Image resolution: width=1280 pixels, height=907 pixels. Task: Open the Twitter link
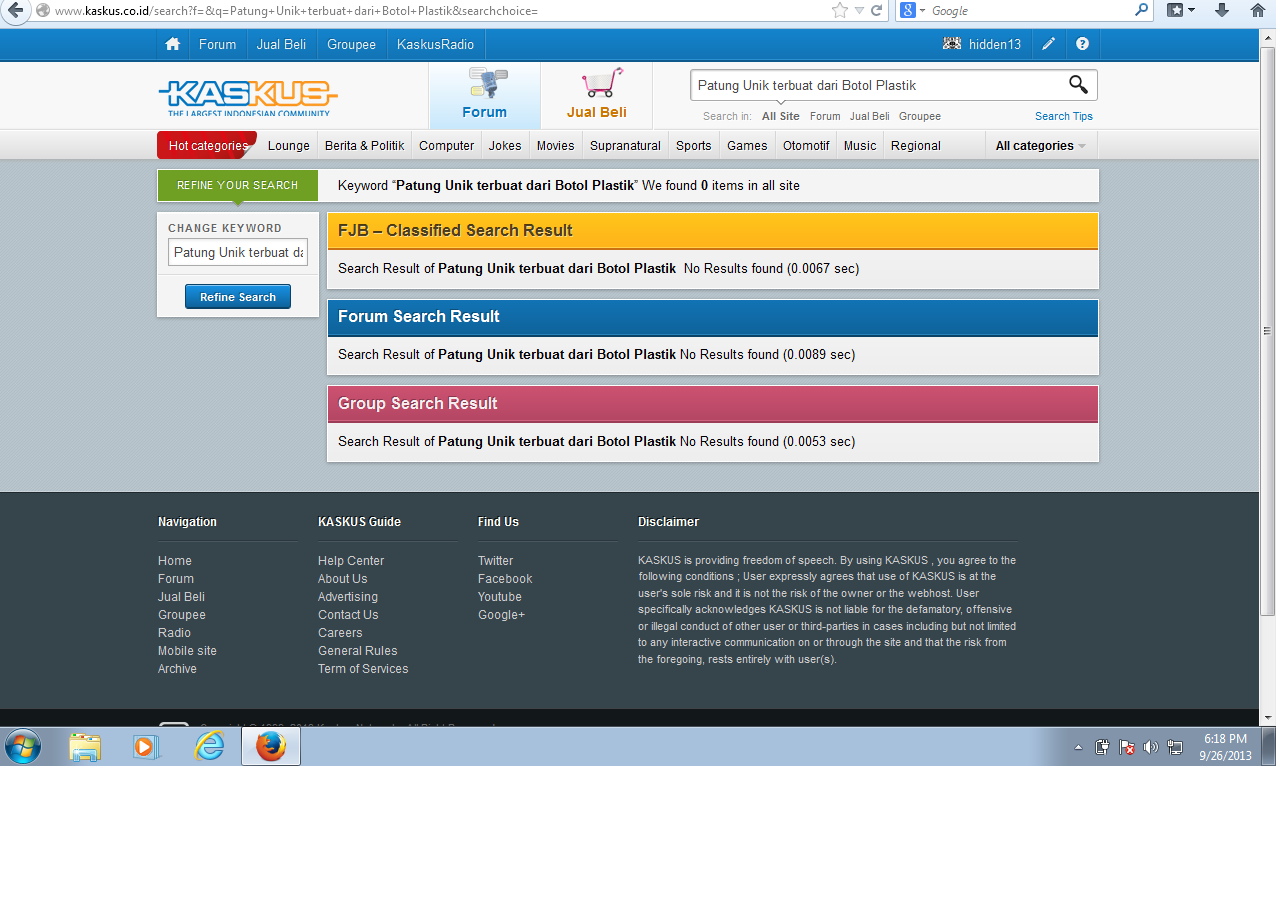click(495, 561)
